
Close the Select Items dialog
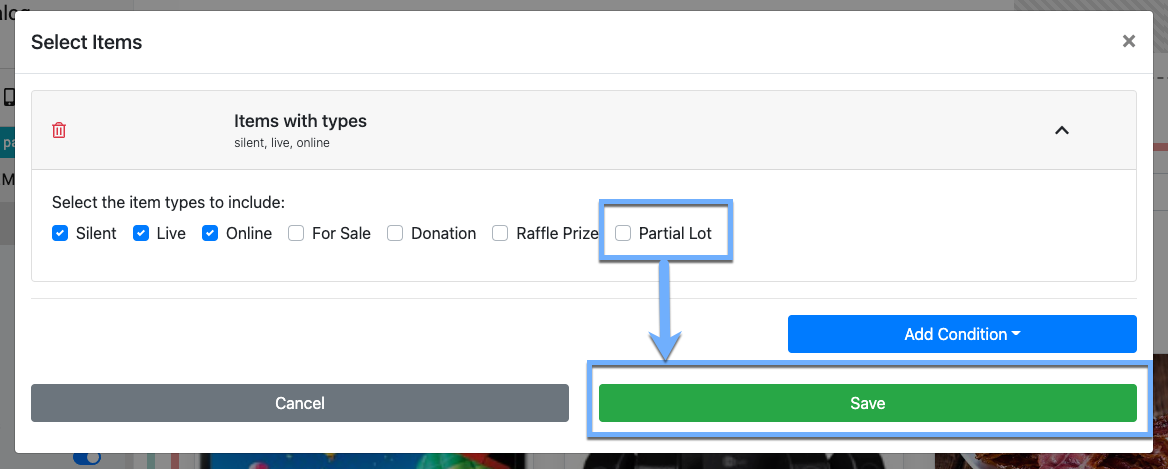coord(1129,41)
